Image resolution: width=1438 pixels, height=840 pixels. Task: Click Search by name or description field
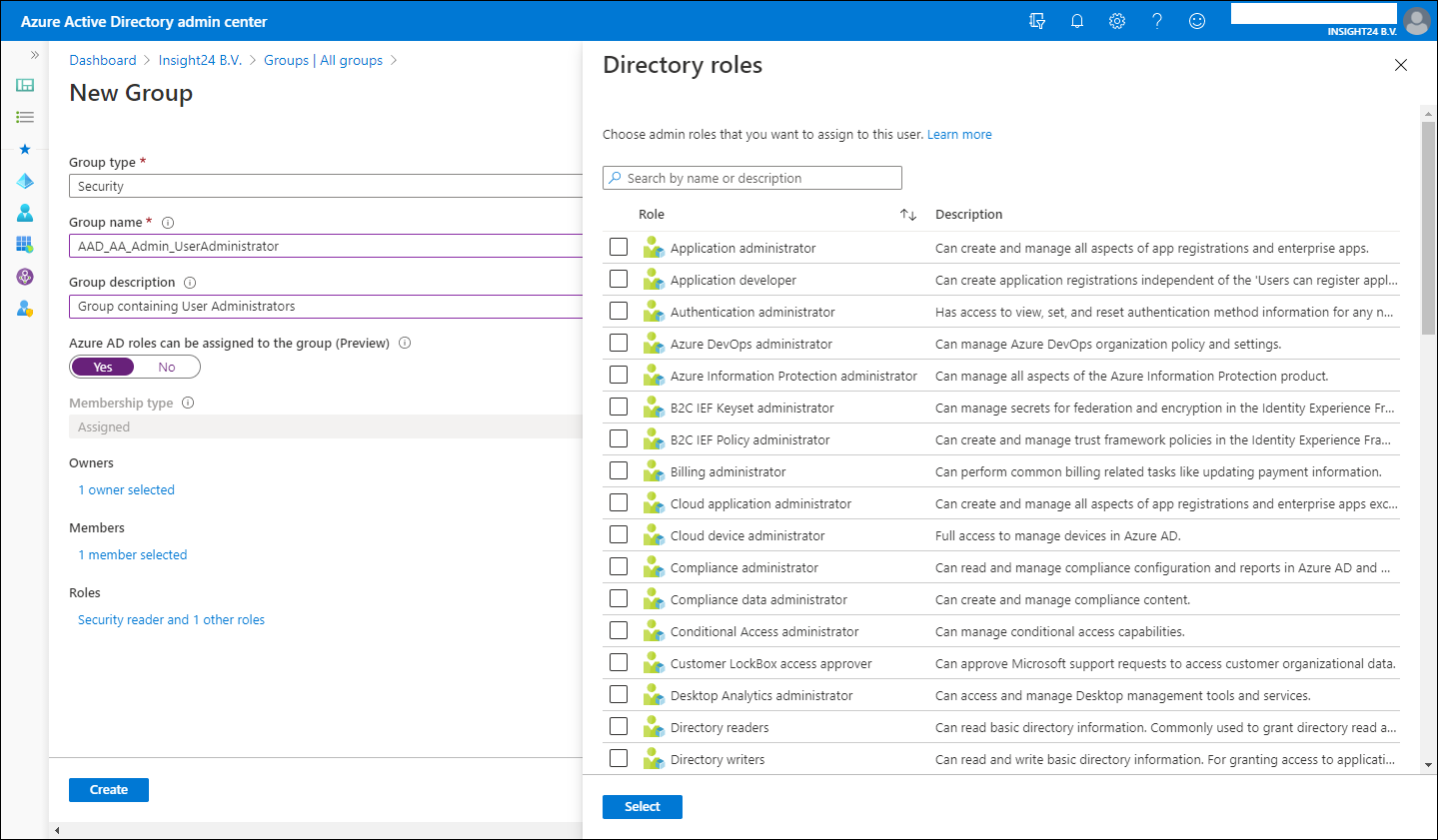coord(752,178)
